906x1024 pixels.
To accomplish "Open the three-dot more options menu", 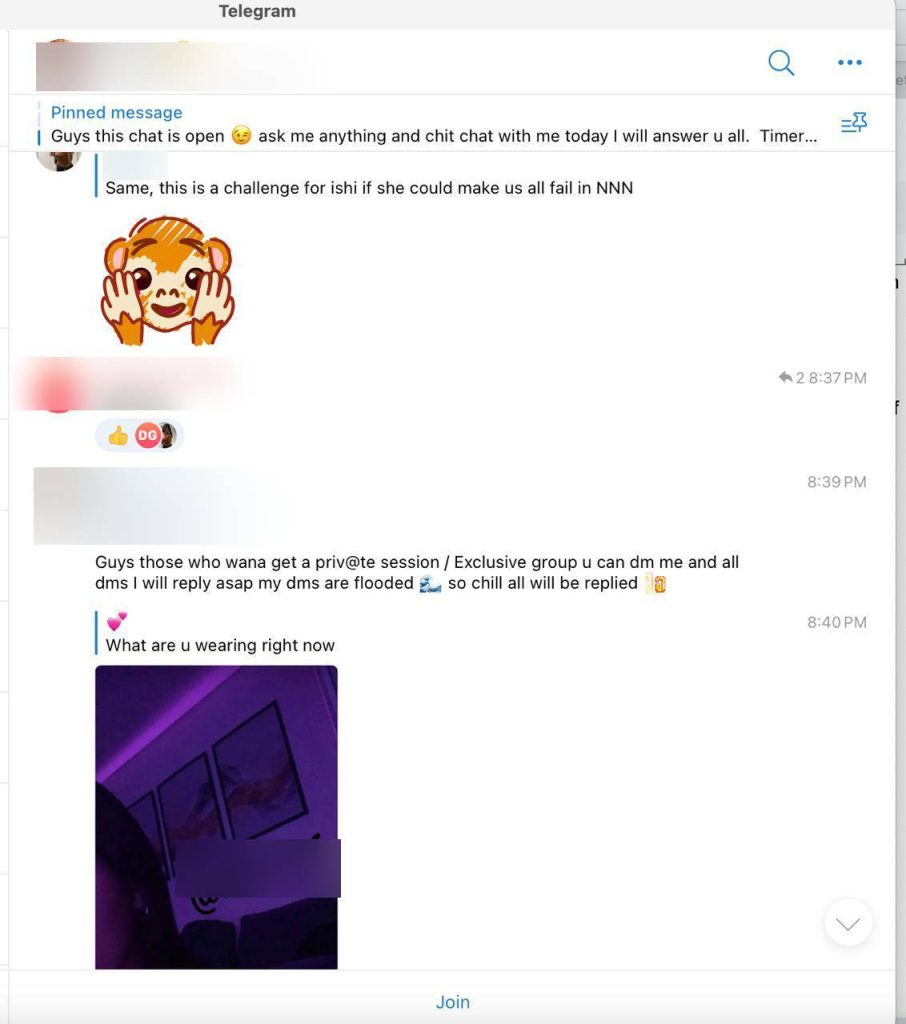I will pos(849,63).
